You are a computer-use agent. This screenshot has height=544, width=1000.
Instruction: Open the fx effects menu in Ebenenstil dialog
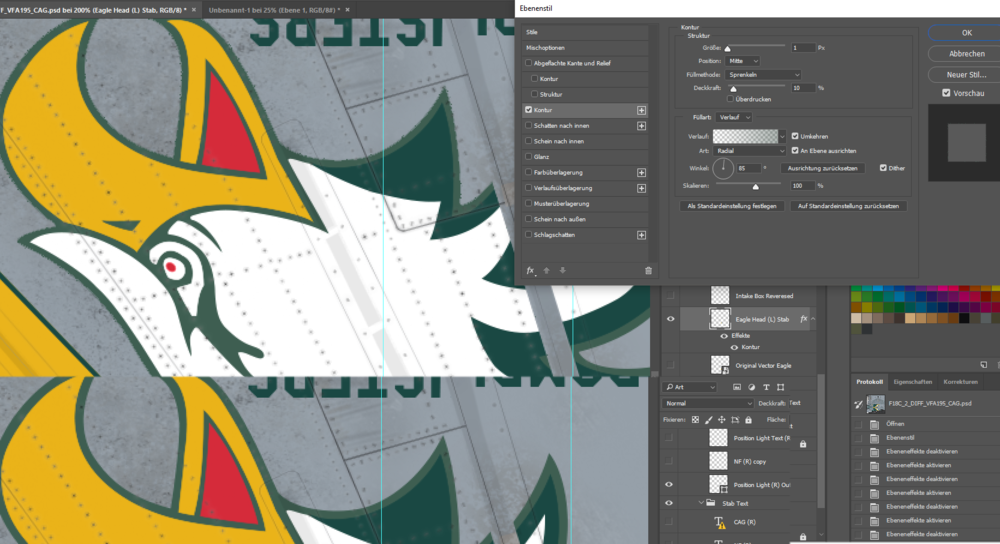(530, 270)
